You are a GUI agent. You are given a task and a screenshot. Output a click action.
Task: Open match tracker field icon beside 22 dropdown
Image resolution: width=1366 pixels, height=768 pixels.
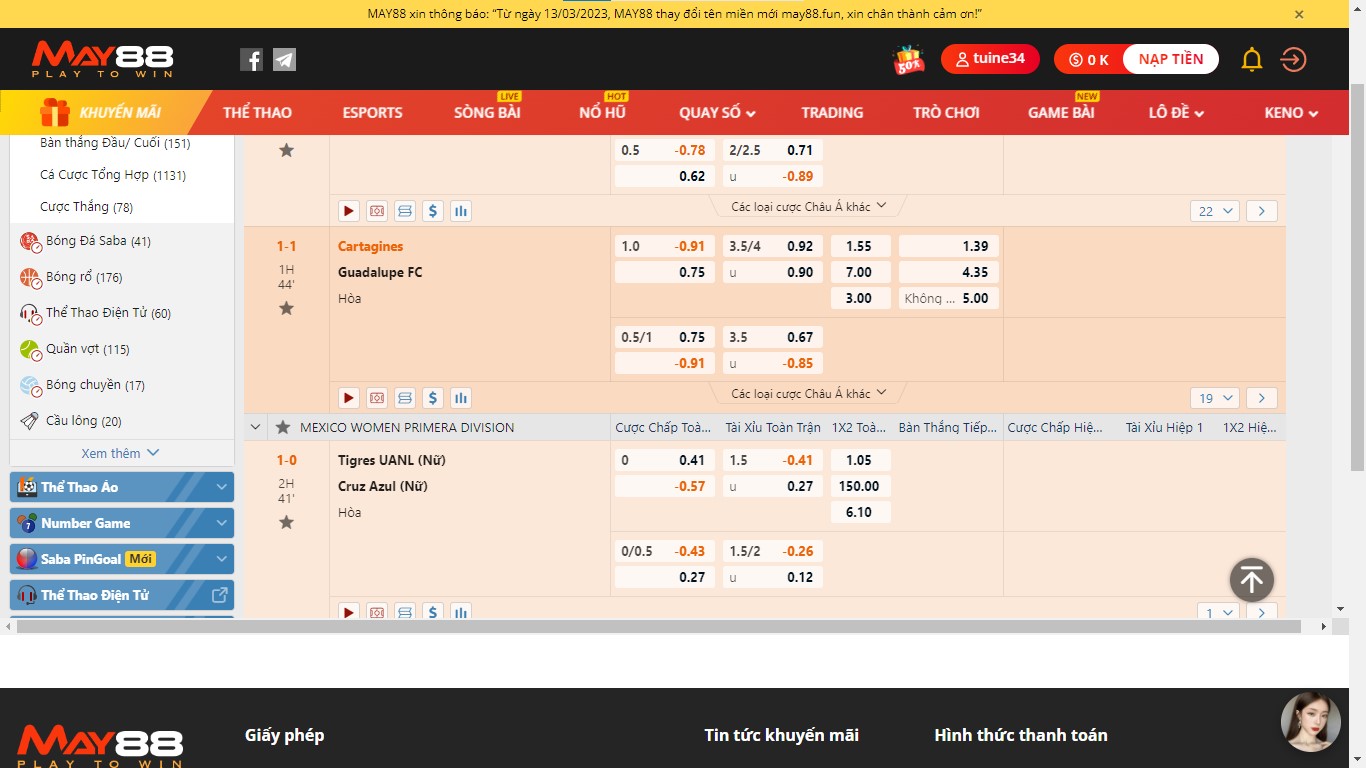coord(377,211)
